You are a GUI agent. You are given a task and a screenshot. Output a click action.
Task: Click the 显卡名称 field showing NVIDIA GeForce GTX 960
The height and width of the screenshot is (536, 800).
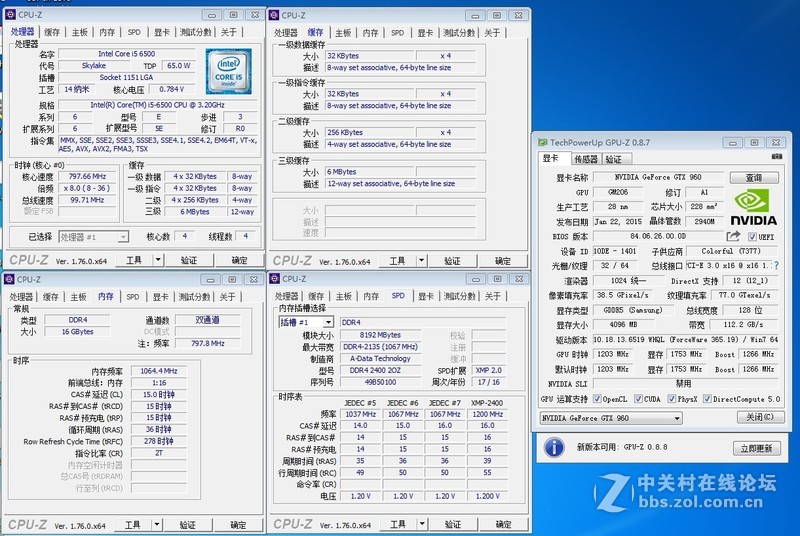658,177
